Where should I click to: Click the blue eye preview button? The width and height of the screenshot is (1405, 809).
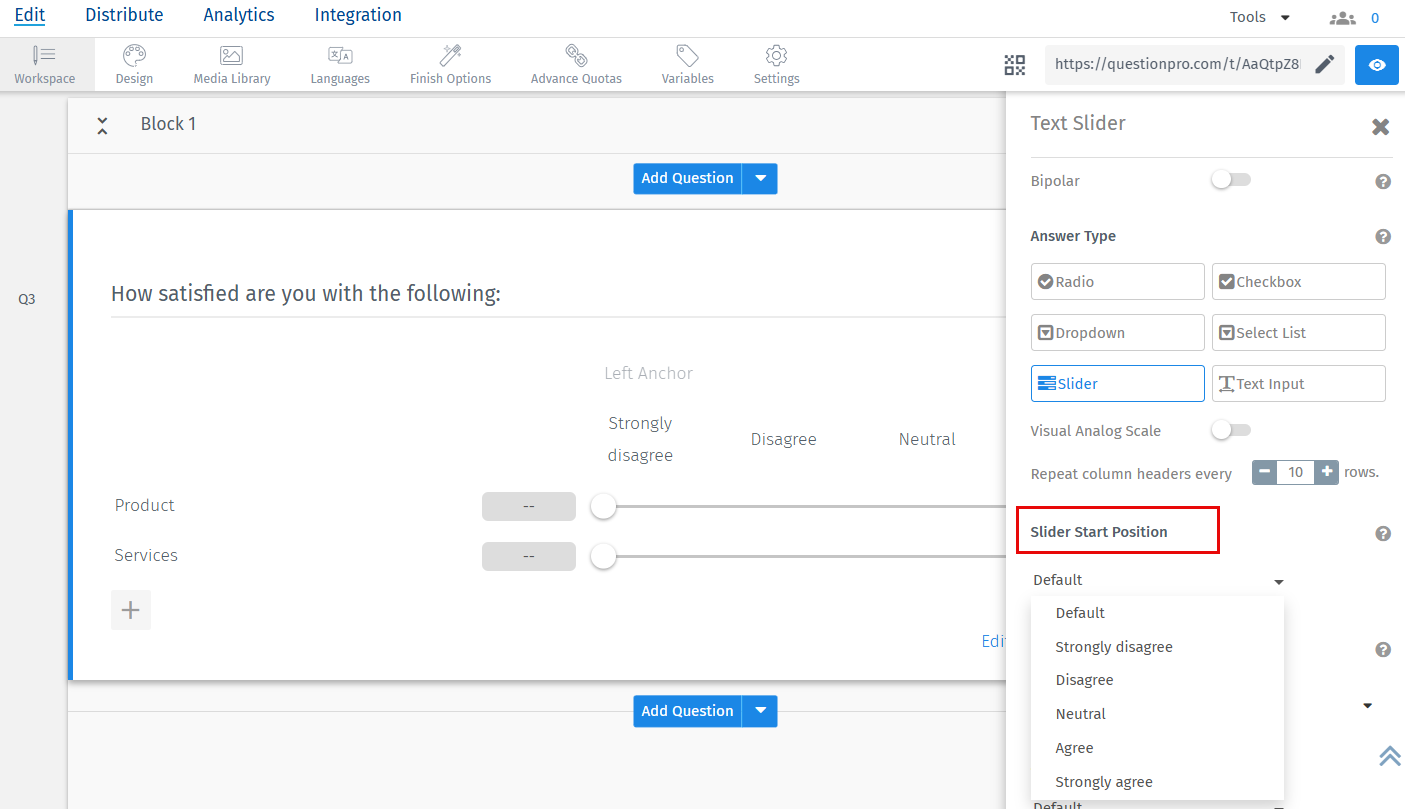click(x=1377, y=65)
